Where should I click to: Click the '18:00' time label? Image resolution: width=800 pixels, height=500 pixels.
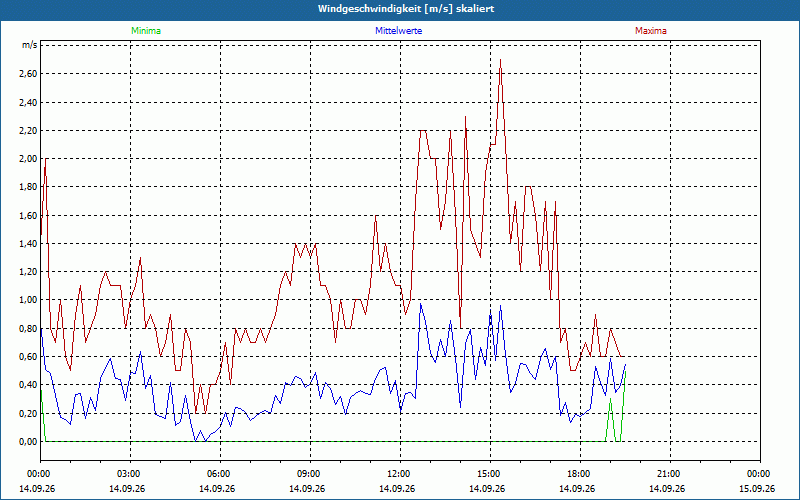[x=577, y=474]
